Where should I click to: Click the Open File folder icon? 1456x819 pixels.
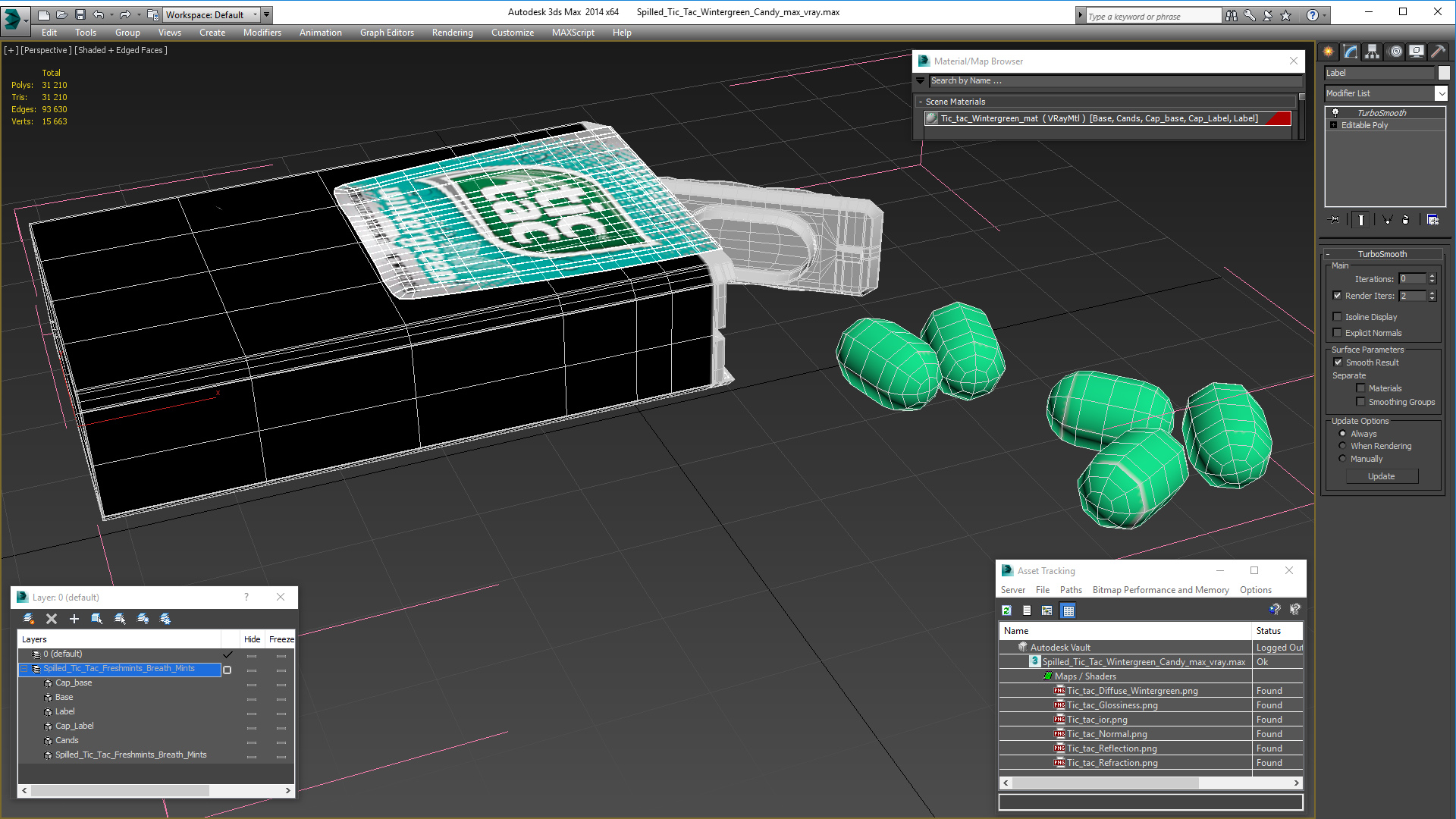point(61,14)
